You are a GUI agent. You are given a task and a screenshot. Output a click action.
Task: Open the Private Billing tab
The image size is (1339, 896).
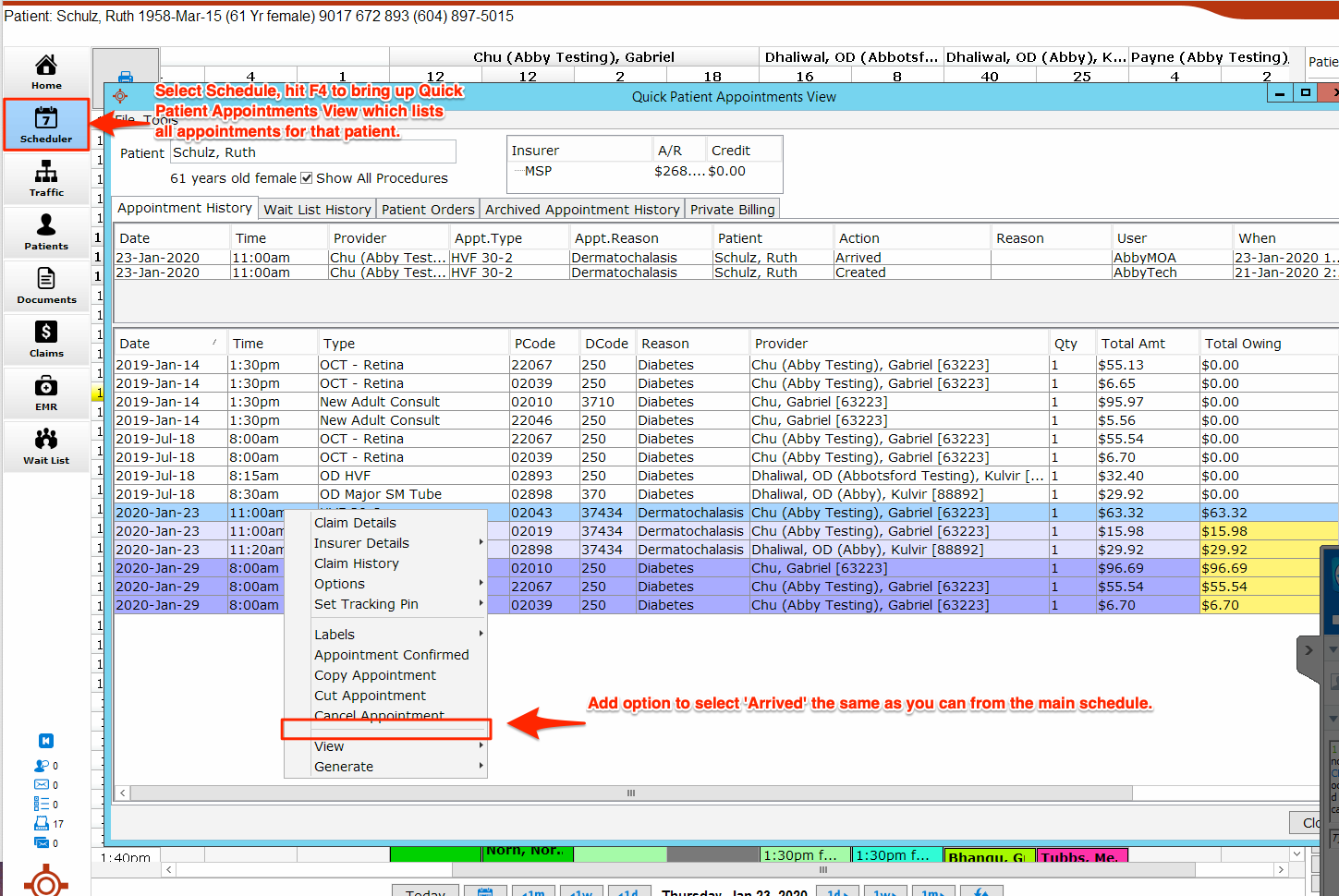(732, 210)
